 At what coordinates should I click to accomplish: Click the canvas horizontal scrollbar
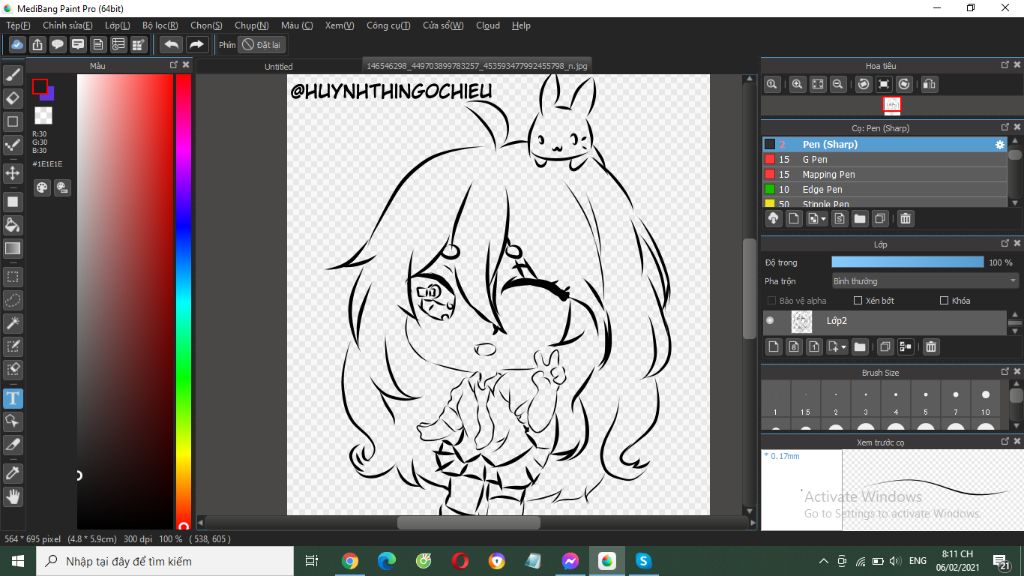pos(468,522)
